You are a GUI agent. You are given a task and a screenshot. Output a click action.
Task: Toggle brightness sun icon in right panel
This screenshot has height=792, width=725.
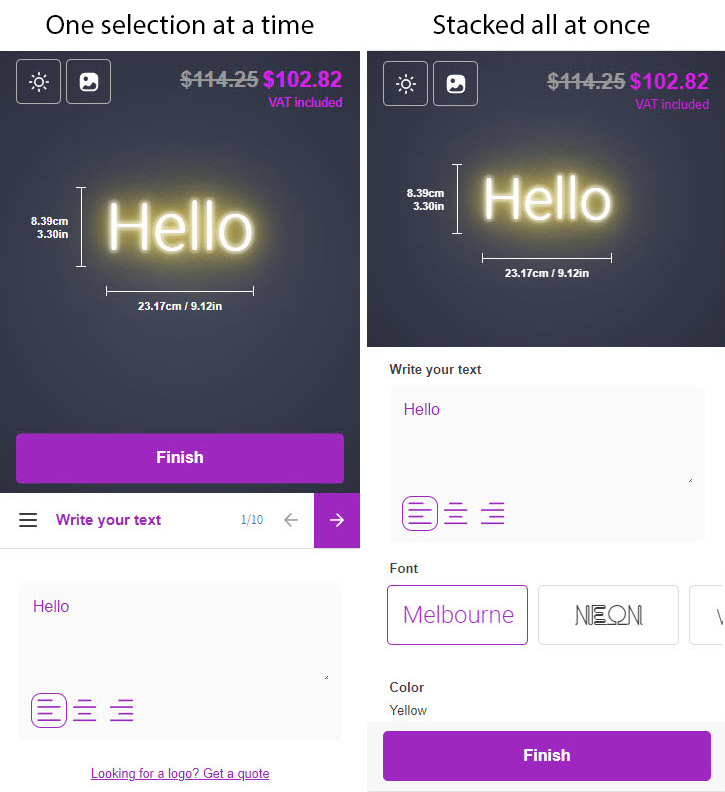coord(406,84)
